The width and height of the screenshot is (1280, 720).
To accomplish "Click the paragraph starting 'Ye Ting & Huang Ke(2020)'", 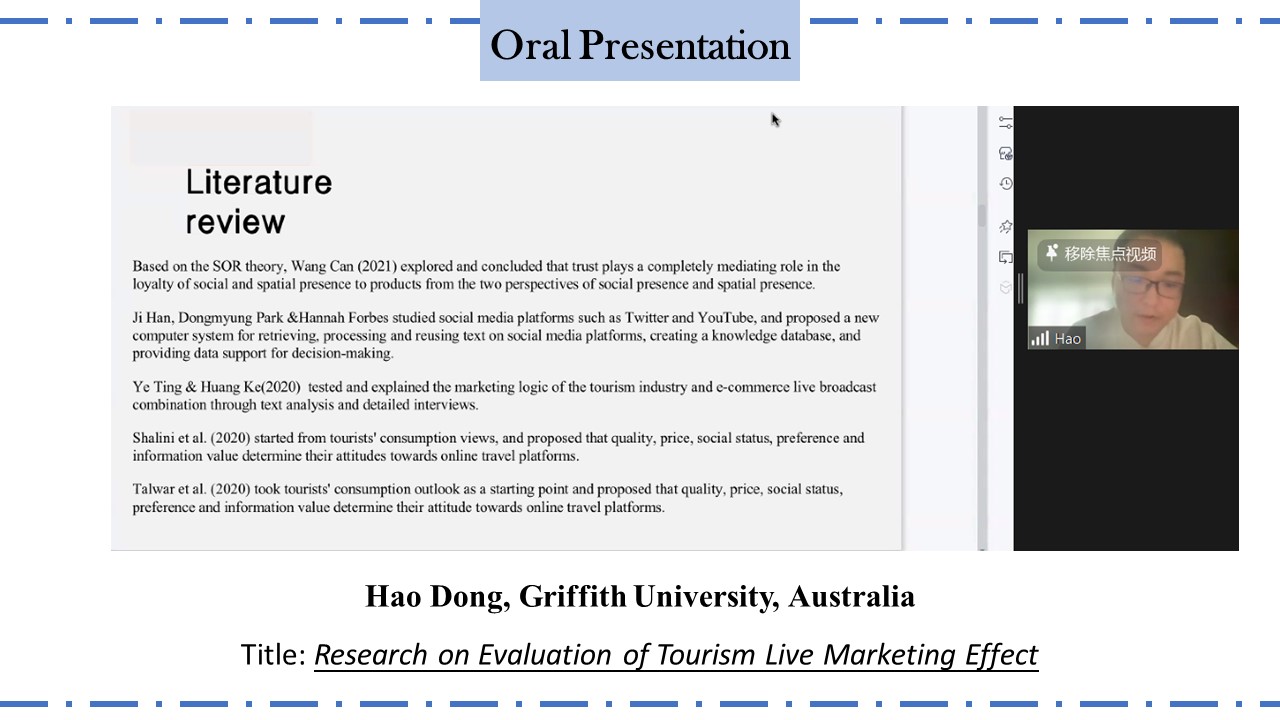I will click(504, 395).
